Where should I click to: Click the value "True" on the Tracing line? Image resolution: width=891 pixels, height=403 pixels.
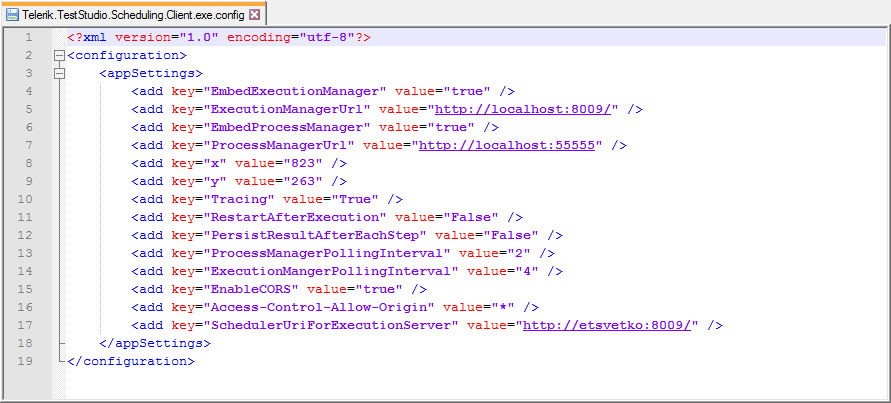point(355,200)
